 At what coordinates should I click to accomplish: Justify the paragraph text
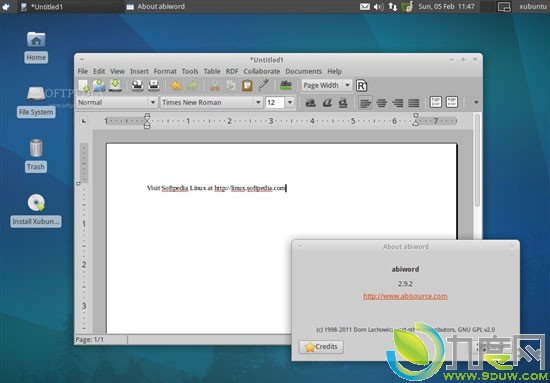pyautogui.click(x=414, y=103)
